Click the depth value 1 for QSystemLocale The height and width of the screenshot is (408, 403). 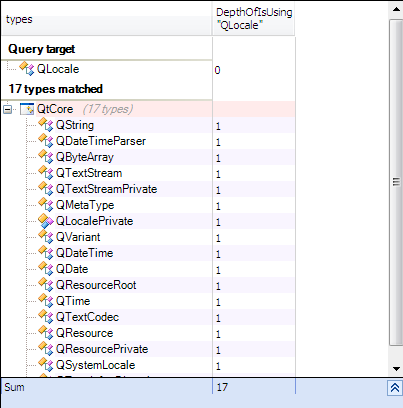218,366
